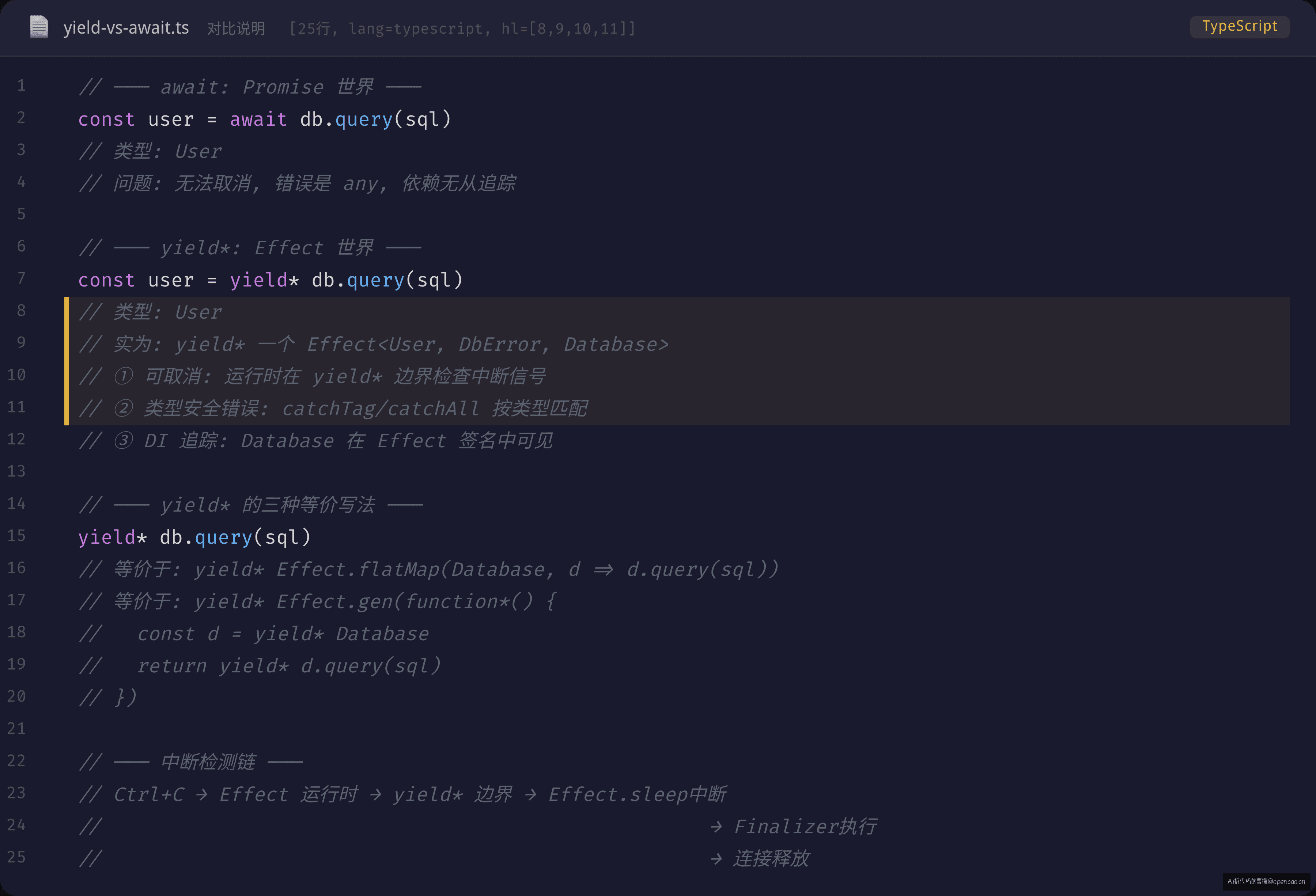Click comment 'return yield* d.query(sql)'
This screenshot has width=1316, height=896.
[x=260, y=666]
